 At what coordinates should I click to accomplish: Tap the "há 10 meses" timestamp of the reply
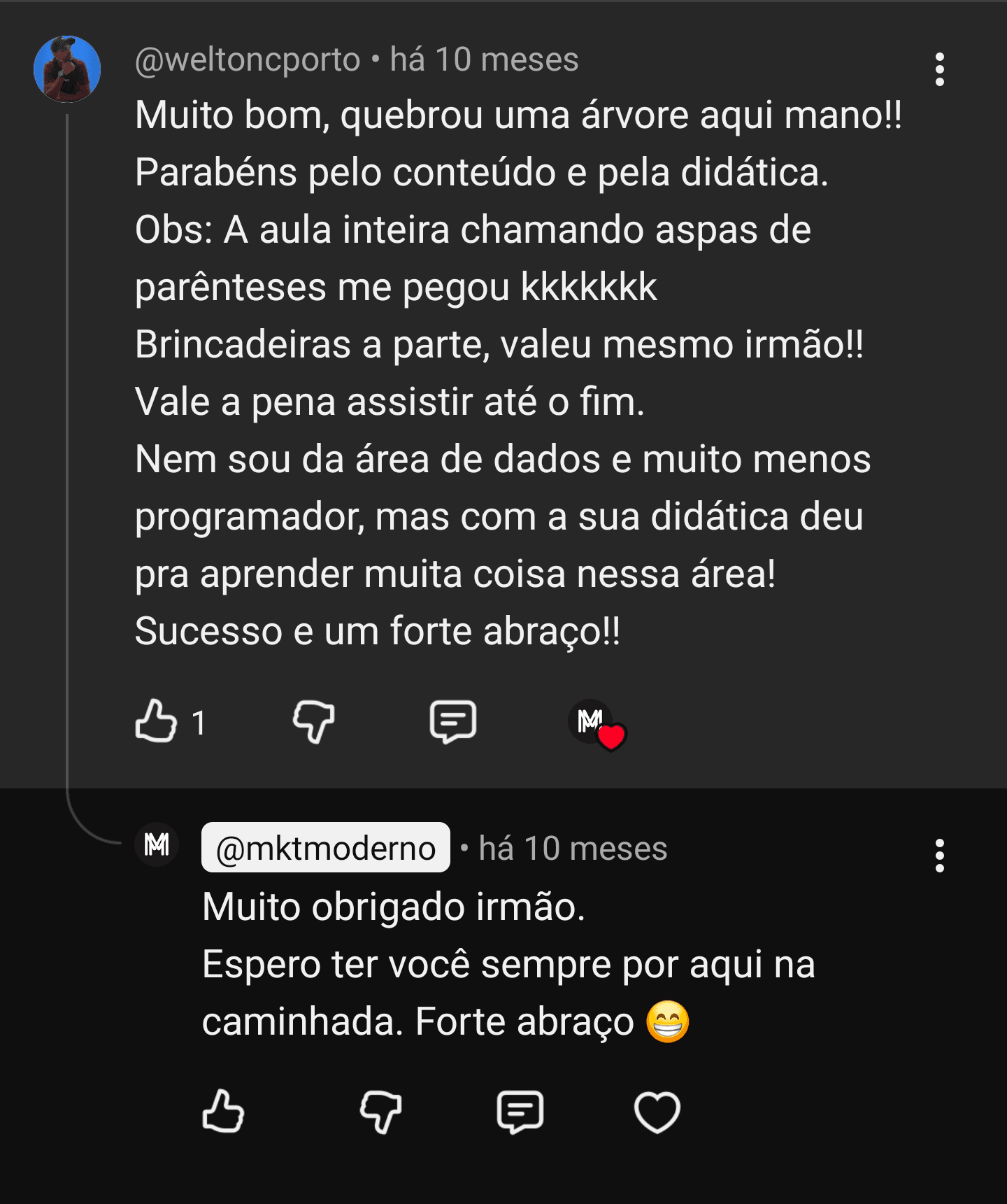point(573,849)
